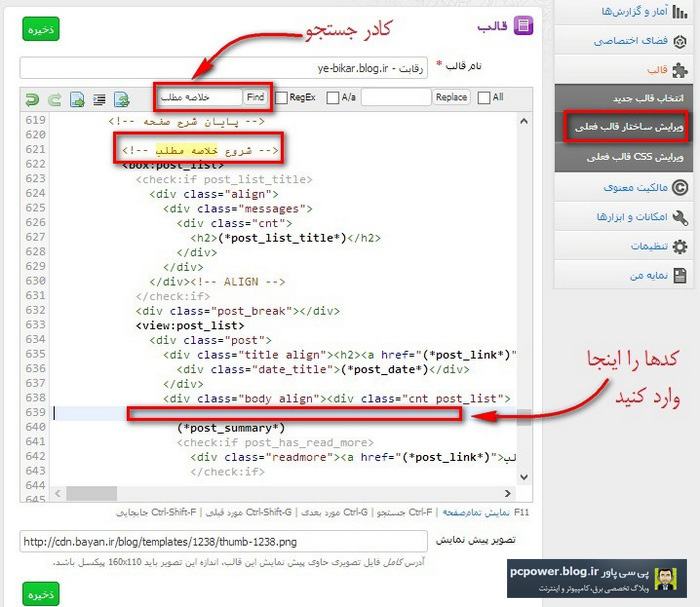This screenshot has height=607, width=700.
Task: Click the wrench tools icon in sidebar
Action: click(680, 217)
